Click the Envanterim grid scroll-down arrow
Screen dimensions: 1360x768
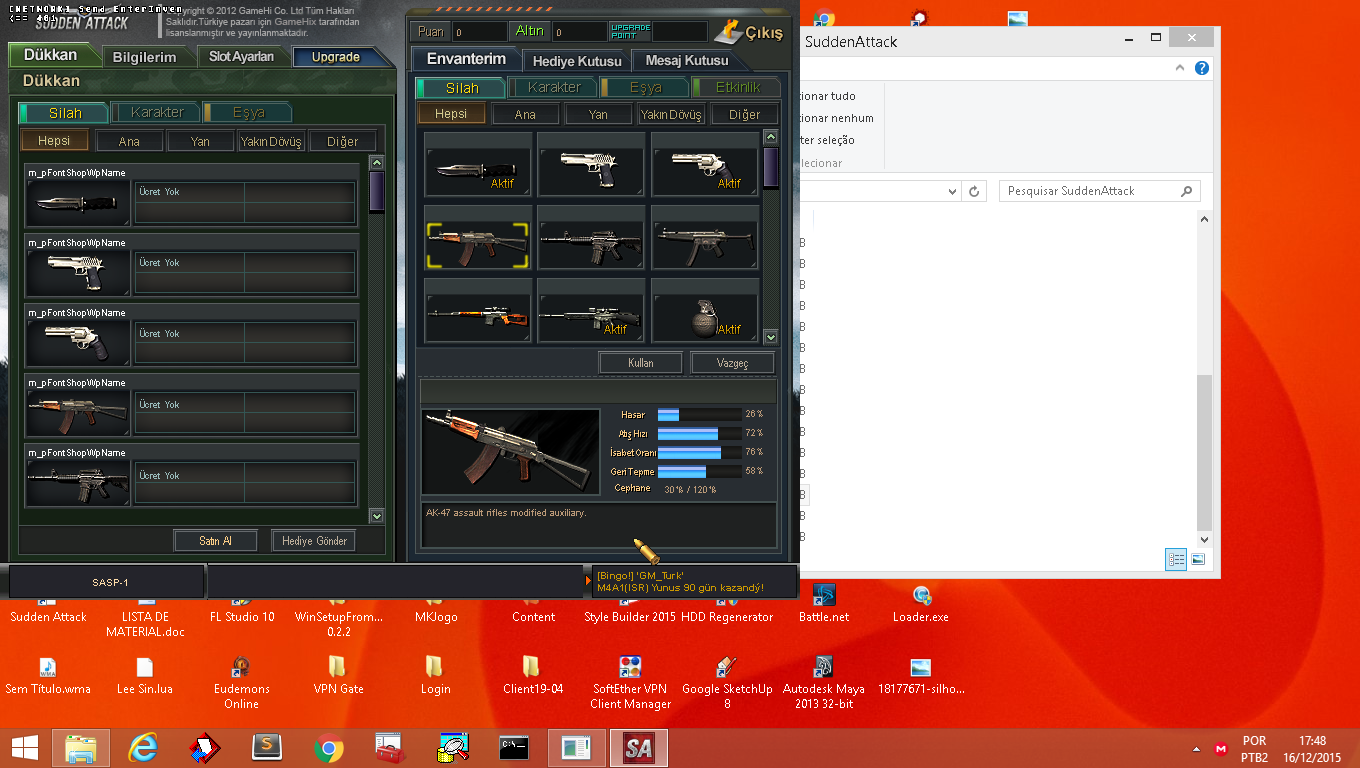[x=771, y=338]
